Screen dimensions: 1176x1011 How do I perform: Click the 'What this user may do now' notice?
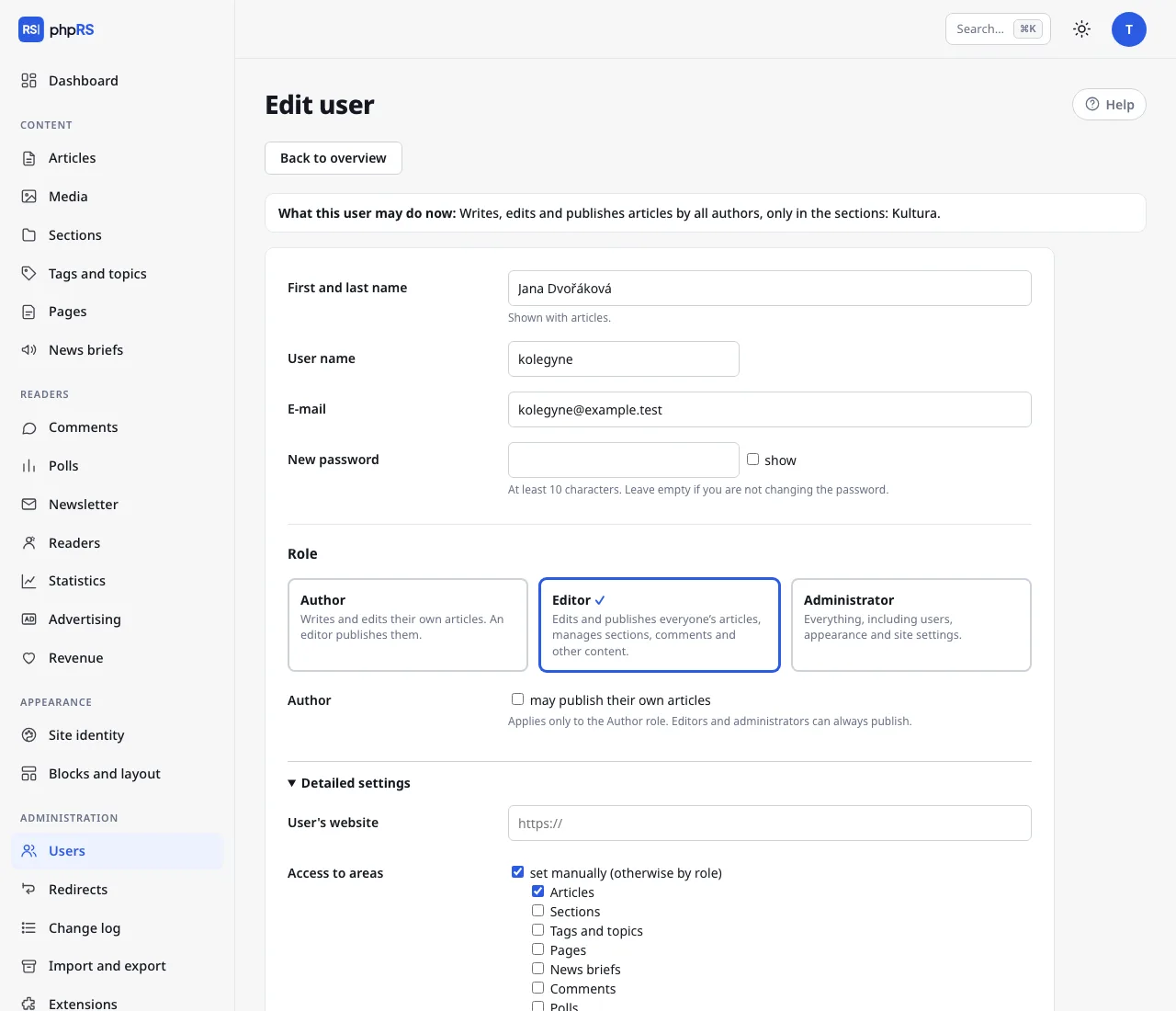point(706,213)
